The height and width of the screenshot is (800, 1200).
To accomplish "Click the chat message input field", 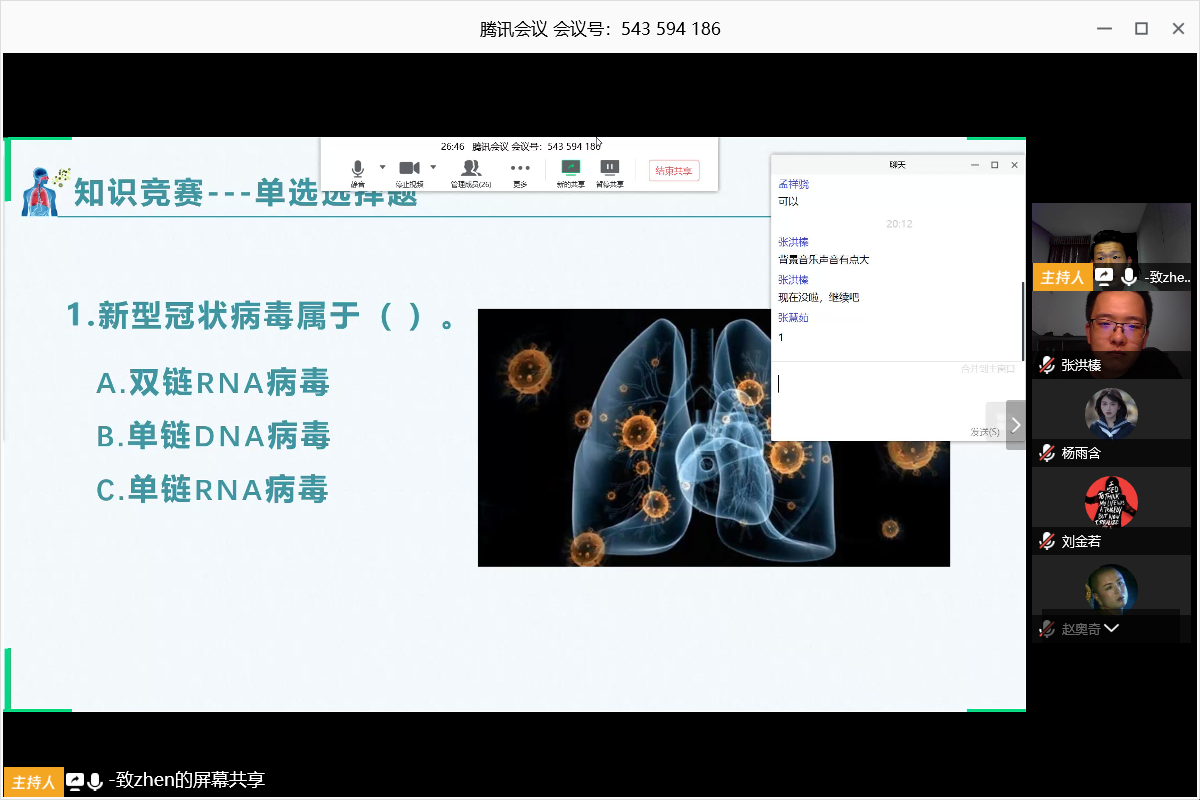I will 870,395.
